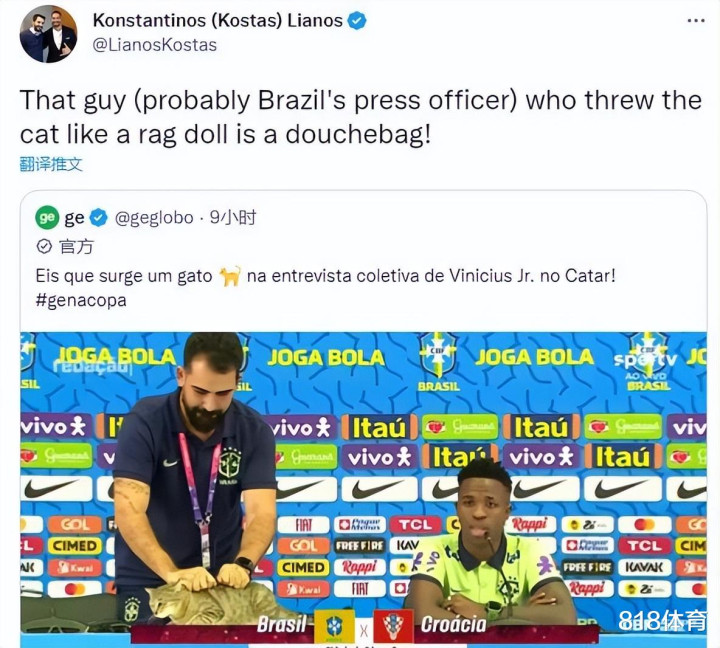
Task: Open the @LianosKostas handle
Action: (x=155, y=45)
